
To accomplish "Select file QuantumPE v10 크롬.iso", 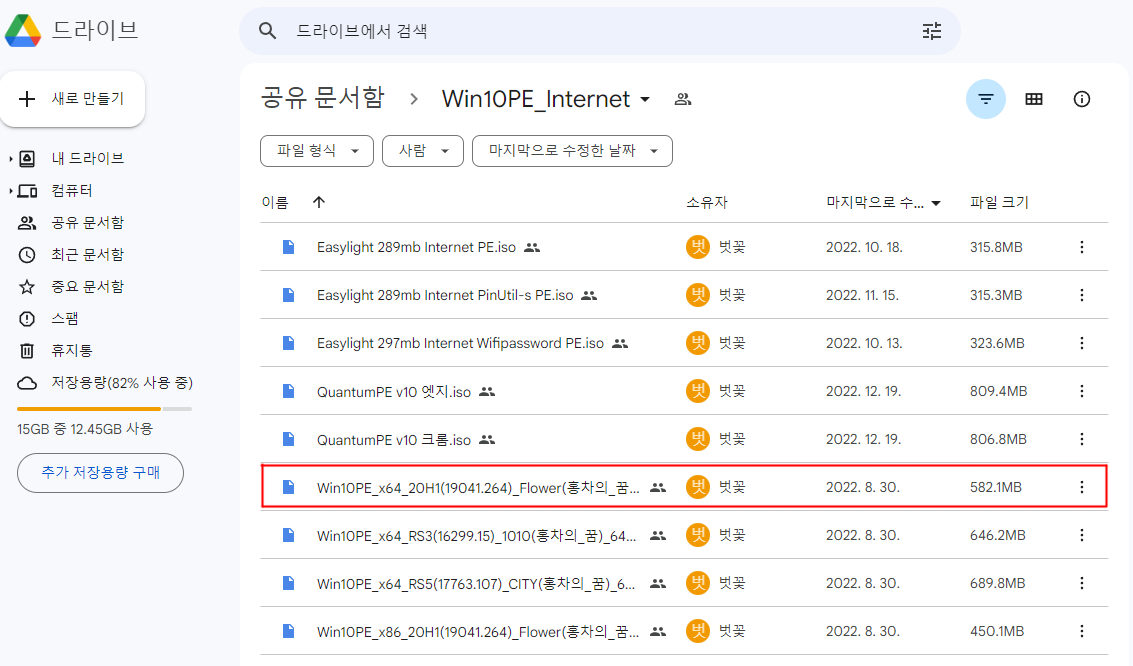I will 394,439.
